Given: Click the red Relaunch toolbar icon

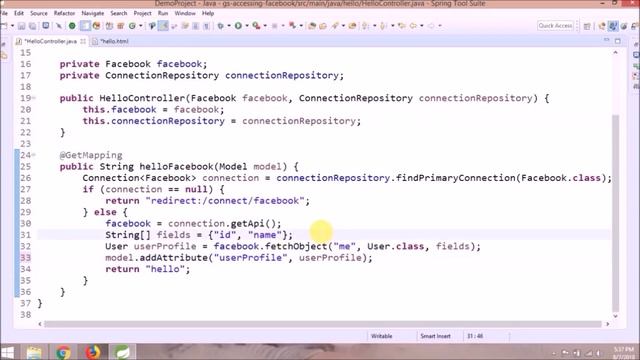Looking at the screenshot, I should coord(292,26).
